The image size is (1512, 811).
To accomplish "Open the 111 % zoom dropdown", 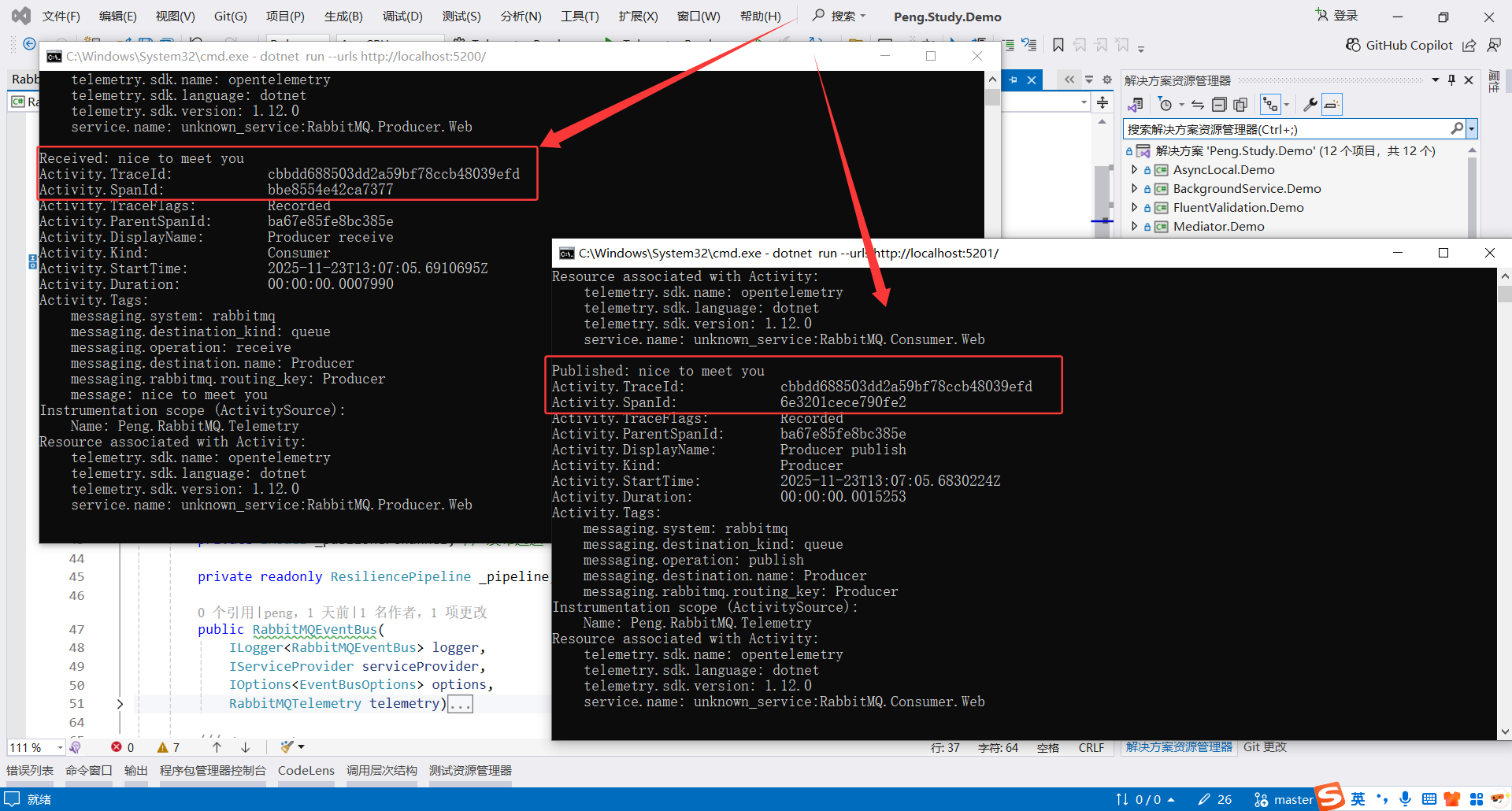I will coord(60,747).
